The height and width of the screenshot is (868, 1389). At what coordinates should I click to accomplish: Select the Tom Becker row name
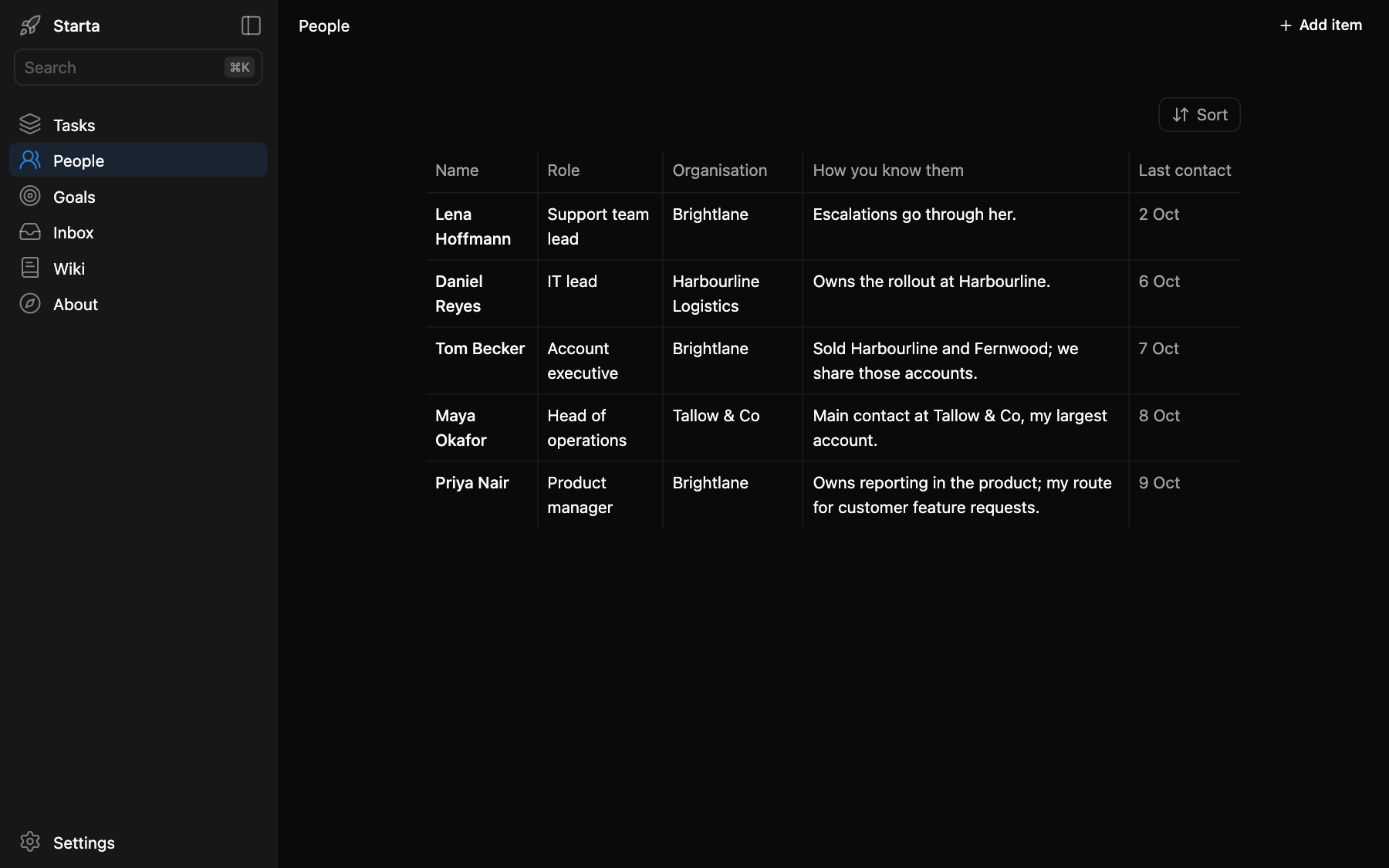[x=480, y=349]
